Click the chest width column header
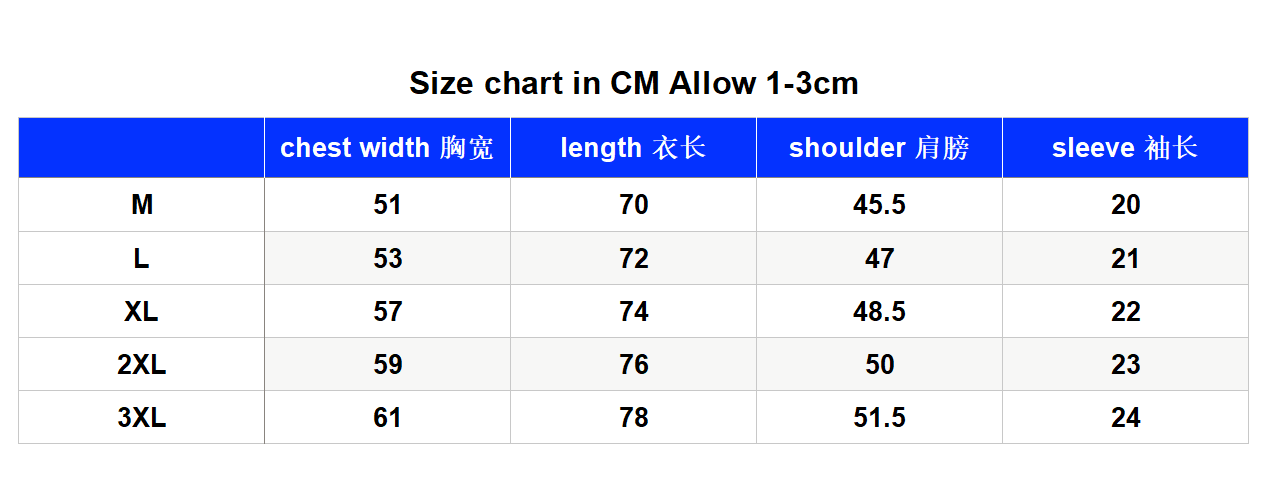 (387, 148)
